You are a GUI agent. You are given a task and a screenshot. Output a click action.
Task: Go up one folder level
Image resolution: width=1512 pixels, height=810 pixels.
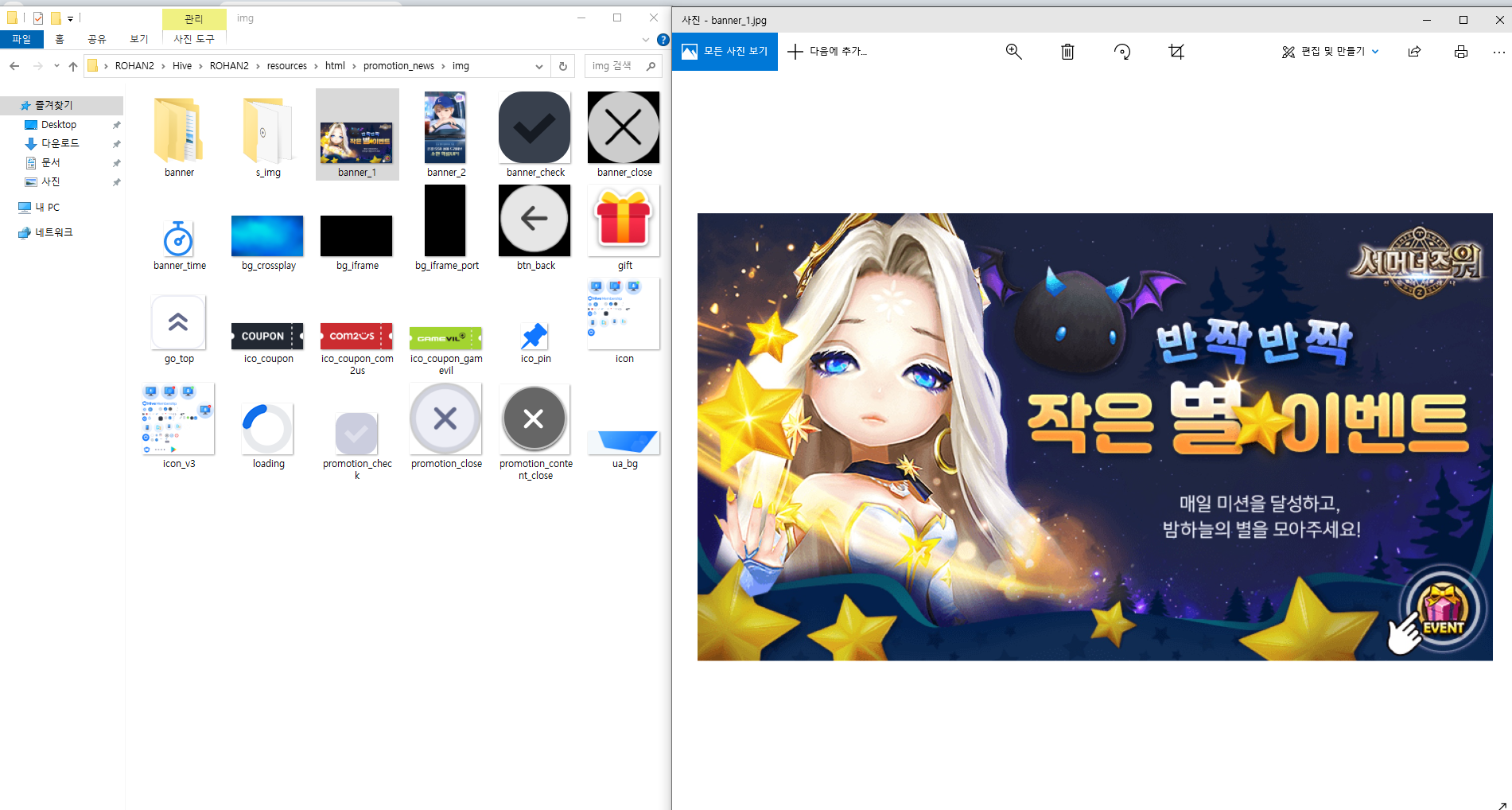tap(73, 66)
